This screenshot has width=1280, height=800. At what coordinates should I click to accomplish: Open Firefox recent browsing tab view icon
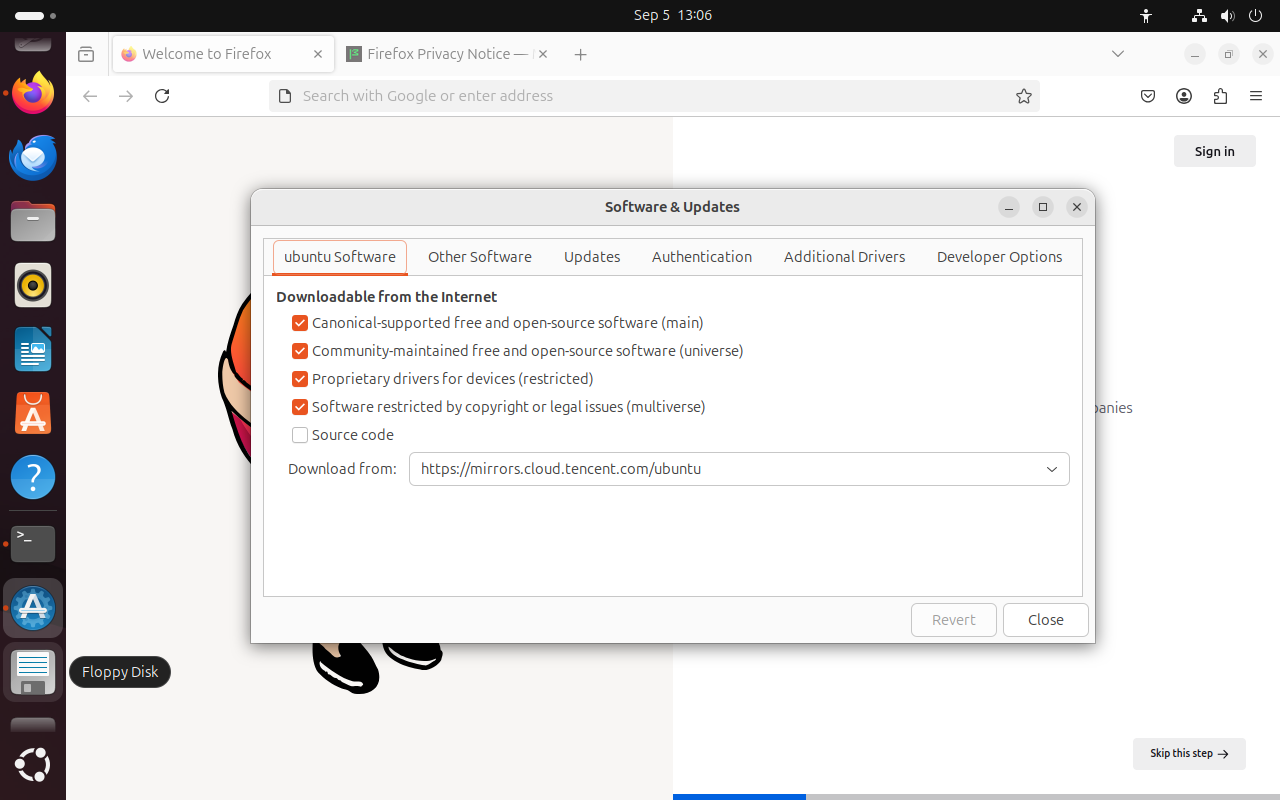[86, 54]
